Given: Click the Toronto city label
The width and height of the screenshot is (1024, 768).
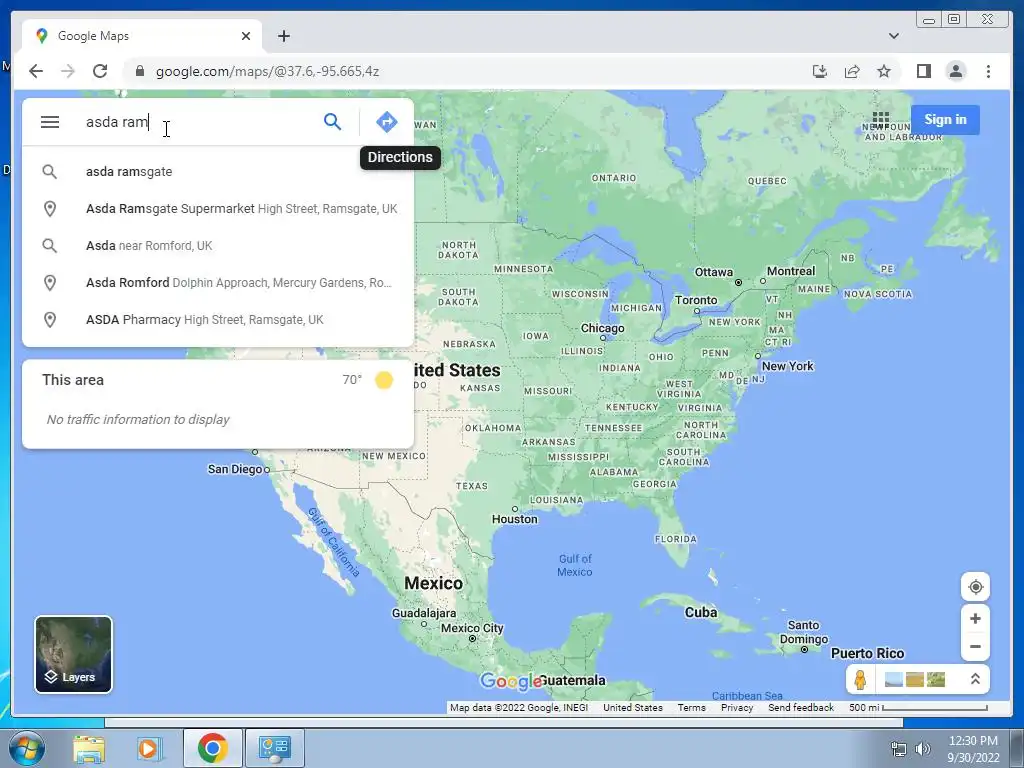Looking at the screenshot, I should pos(696,300).
